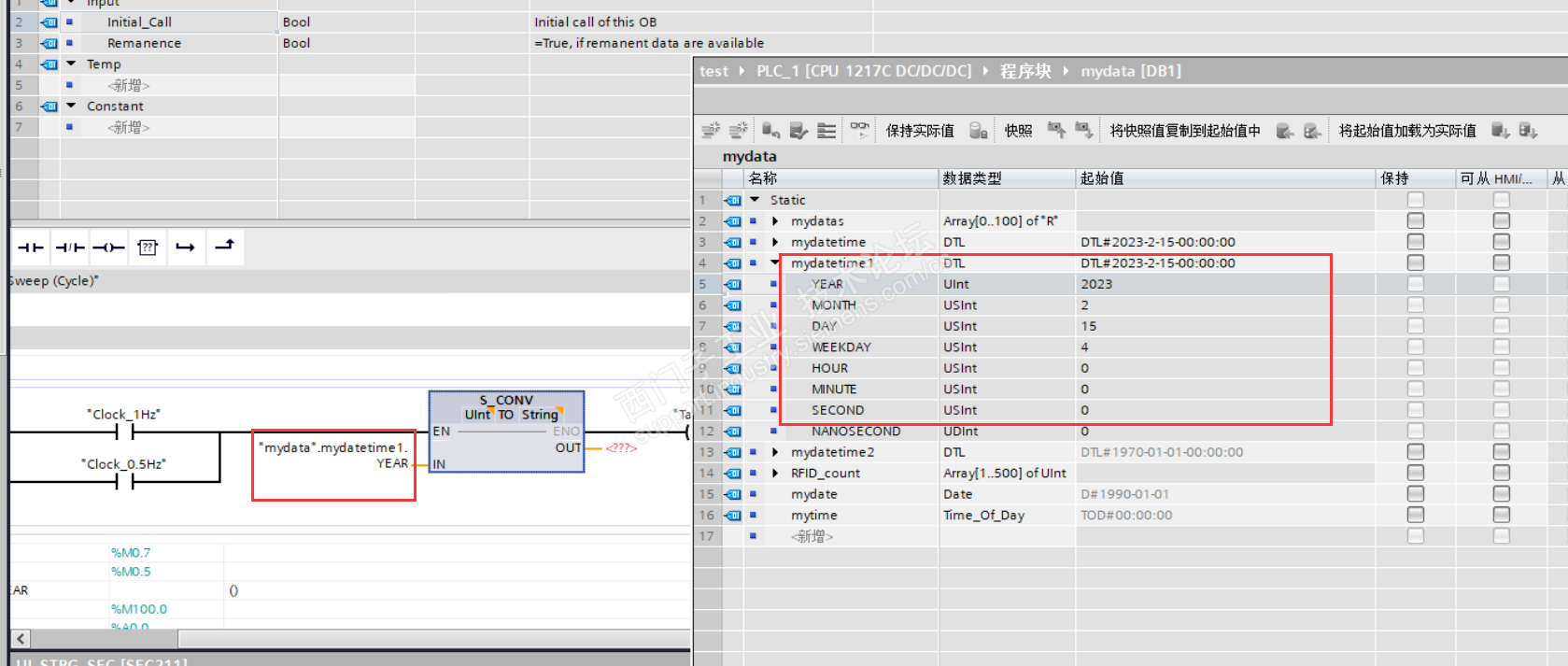Click the 将快照值复制到起始值中 button
Viewport: 1568px width, 666px height.
coord(1185,131)
